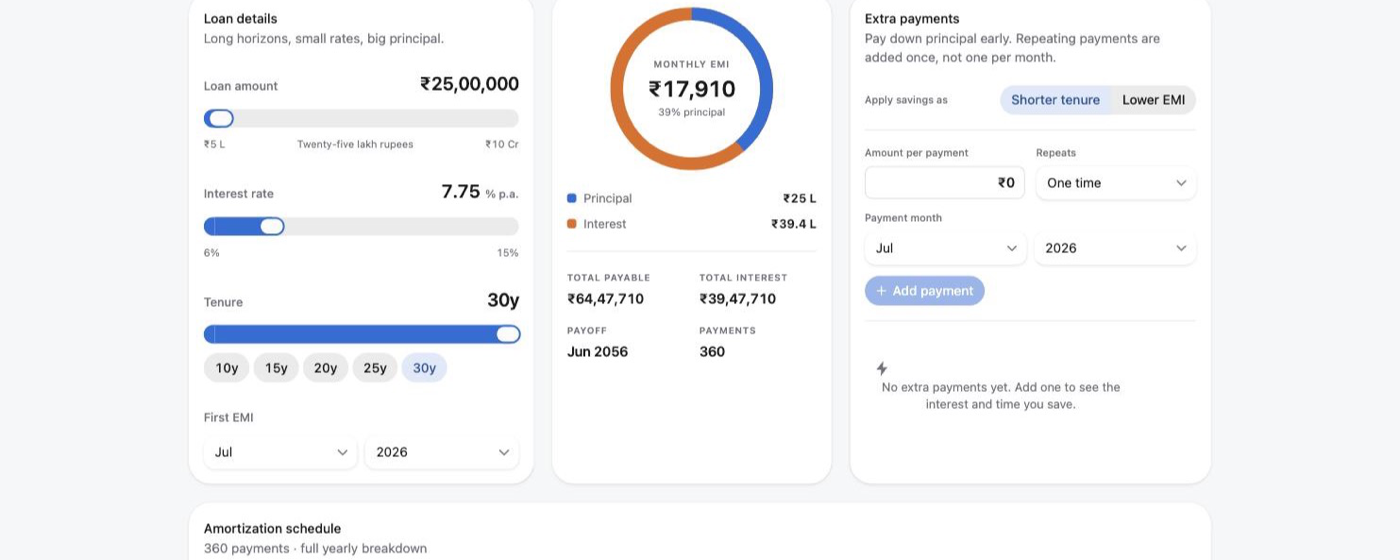1400x560 pixels.
Task: Open the First EMI month dropdown
Action: [x=280, y=452]
